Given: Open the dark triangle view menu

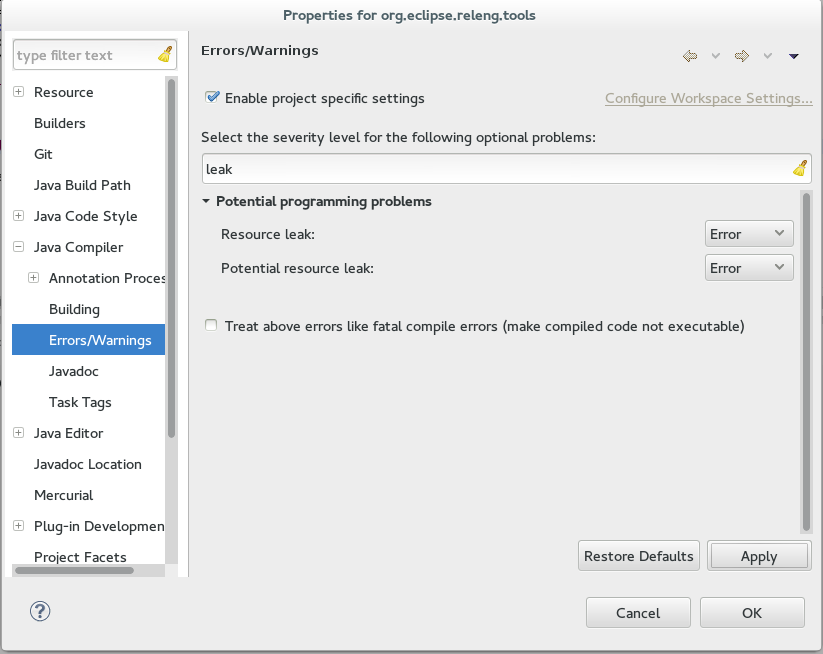Looking at the screenshot, I should (794, 56).
